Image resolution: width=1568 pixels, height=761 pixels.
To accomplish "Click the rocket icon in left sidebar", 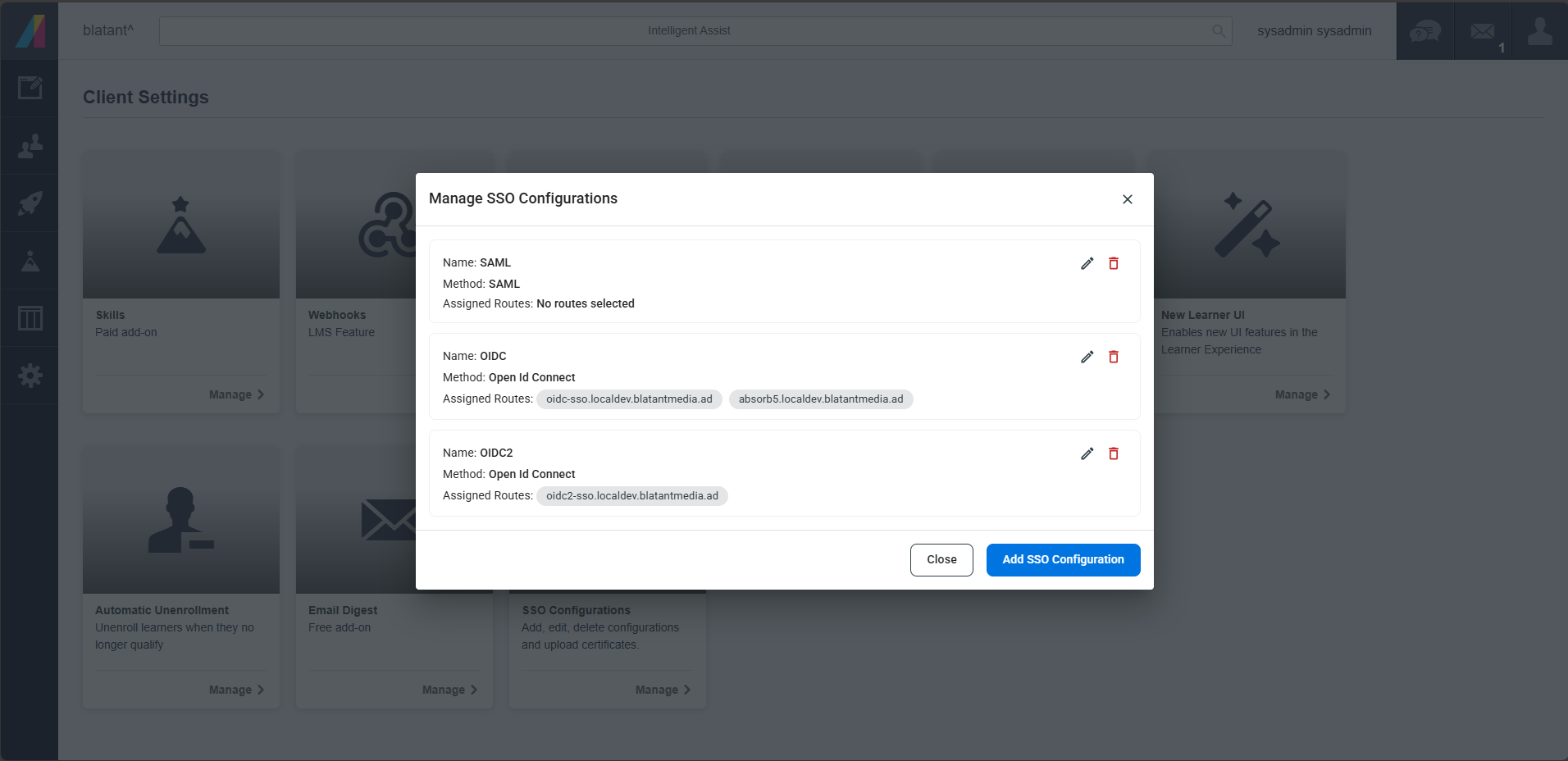I will (30, 203).
